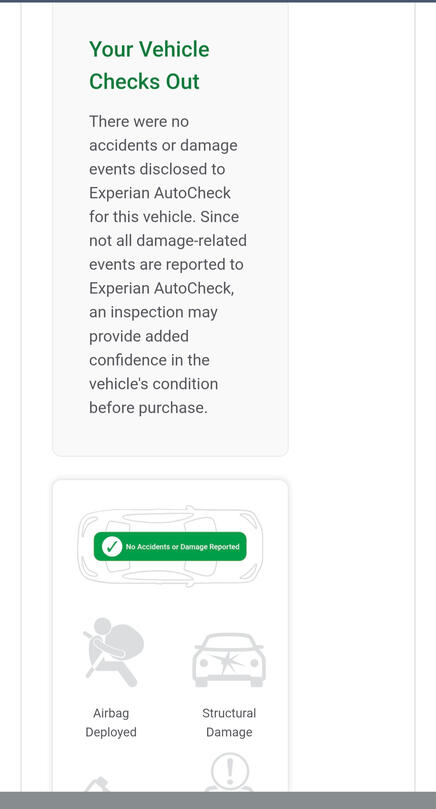Click the Airbag Deployed label
Viewport: 436px width, 809px height.
pos(111,722)
